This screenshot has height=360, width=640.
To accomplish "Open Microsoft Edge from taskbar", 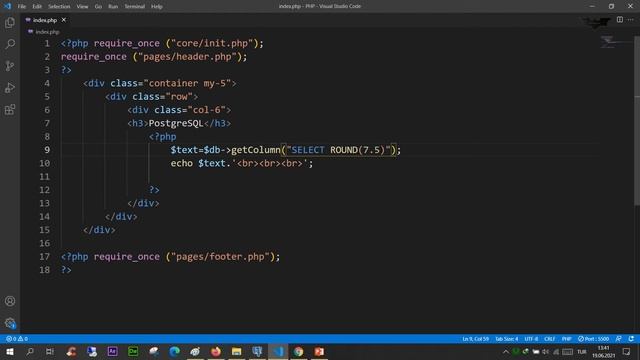I will pyautogui.click(x=174, y=351).
